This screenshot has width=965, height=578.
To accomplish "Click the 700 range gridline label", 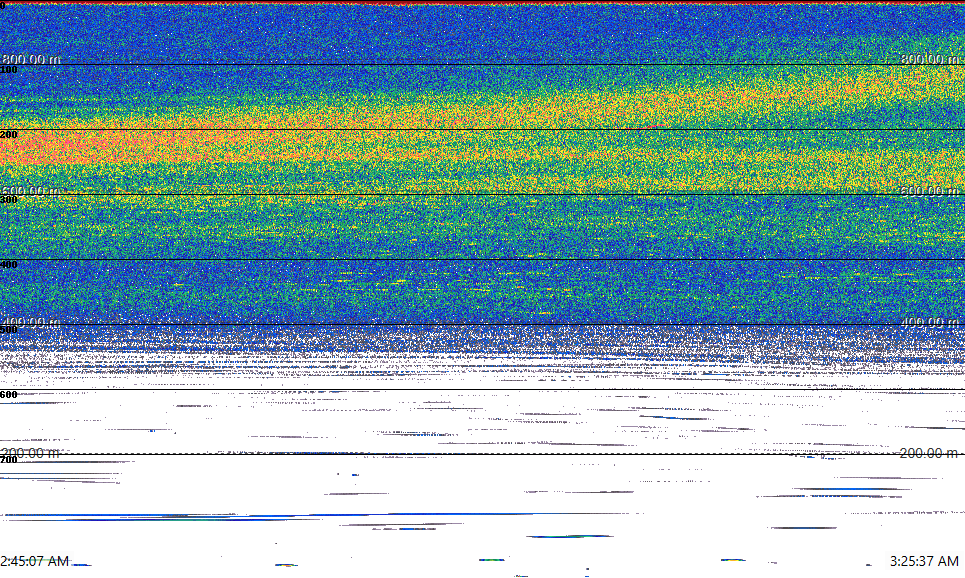I will tap(9, 460).
